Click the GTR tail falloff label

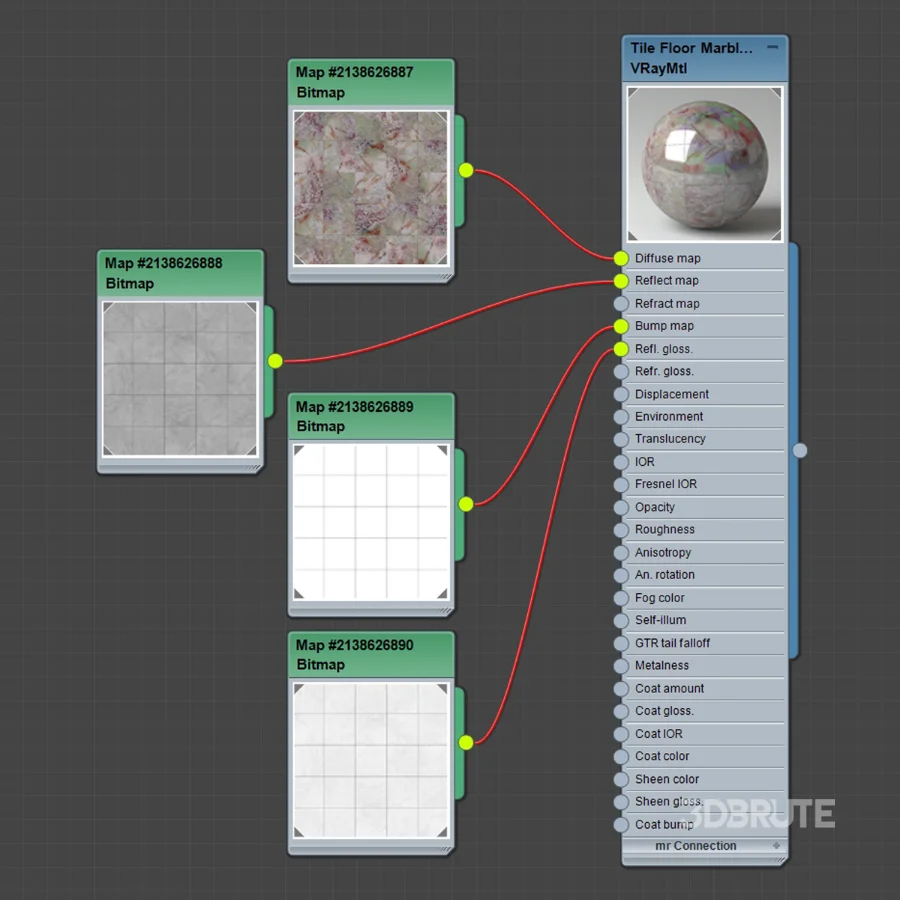(672, 643)
